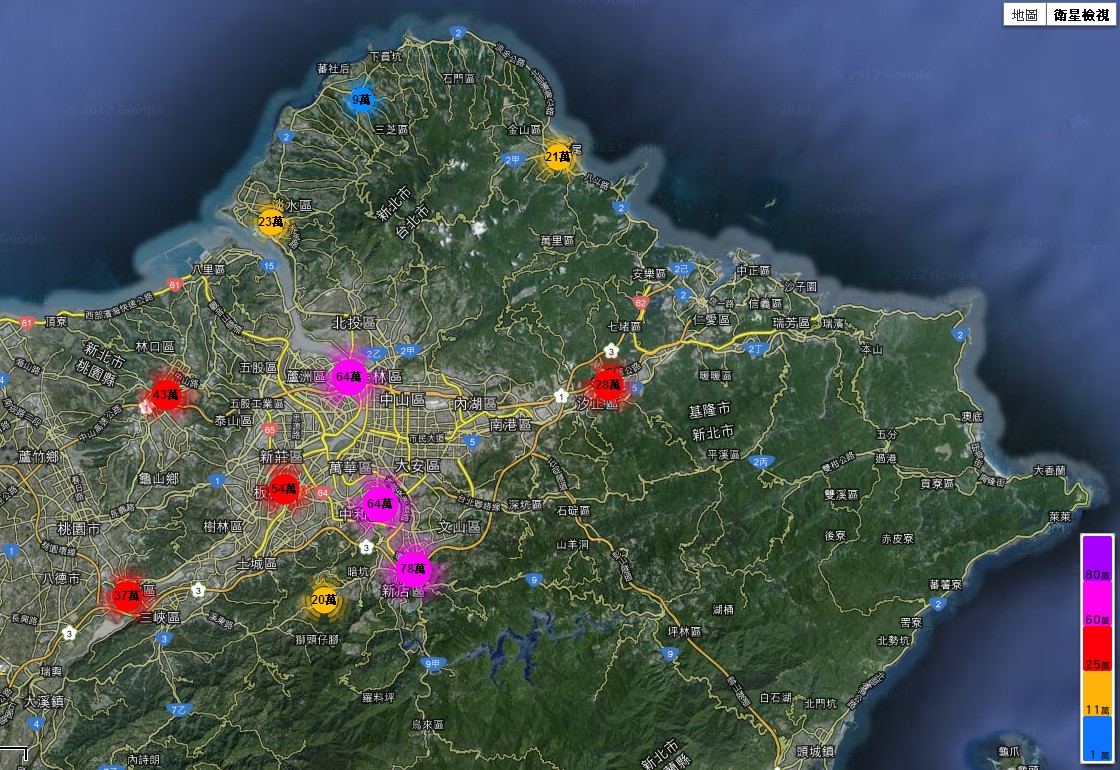Screen dimensions: 1120x770
Task: Select the orange 23萬 marker at 淡水區
Action: pyautogui.click(x=271, y=222)
